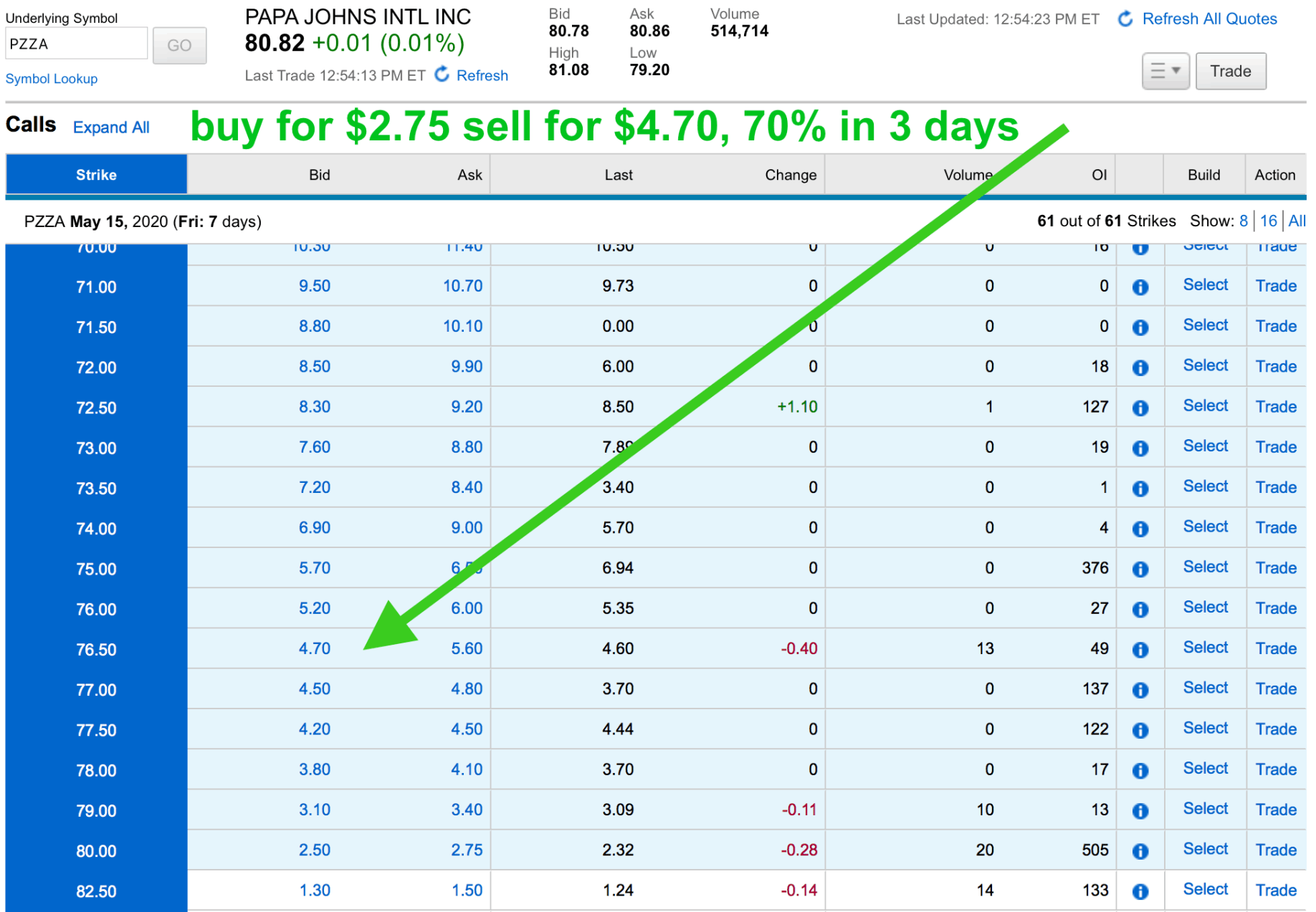Open info icon for 77.50 strike
Image resolution: width=1316 pixels, height=912 pixels.
point(1140,730)
